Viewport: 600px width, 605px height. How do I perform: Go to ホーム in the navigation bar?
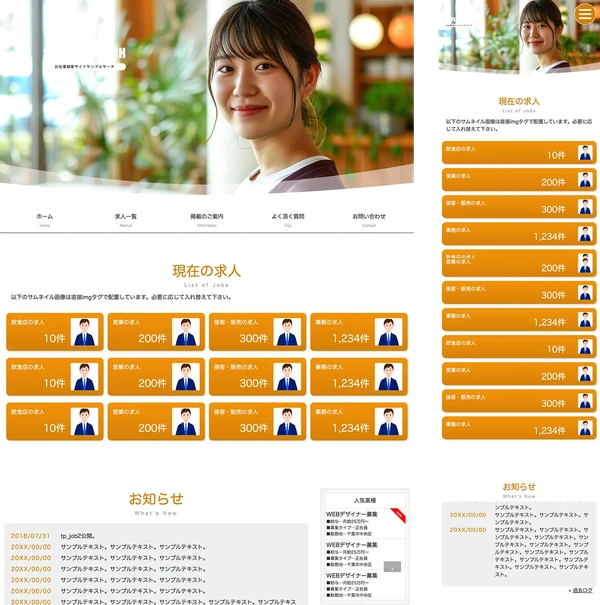[x=45, y=220]
